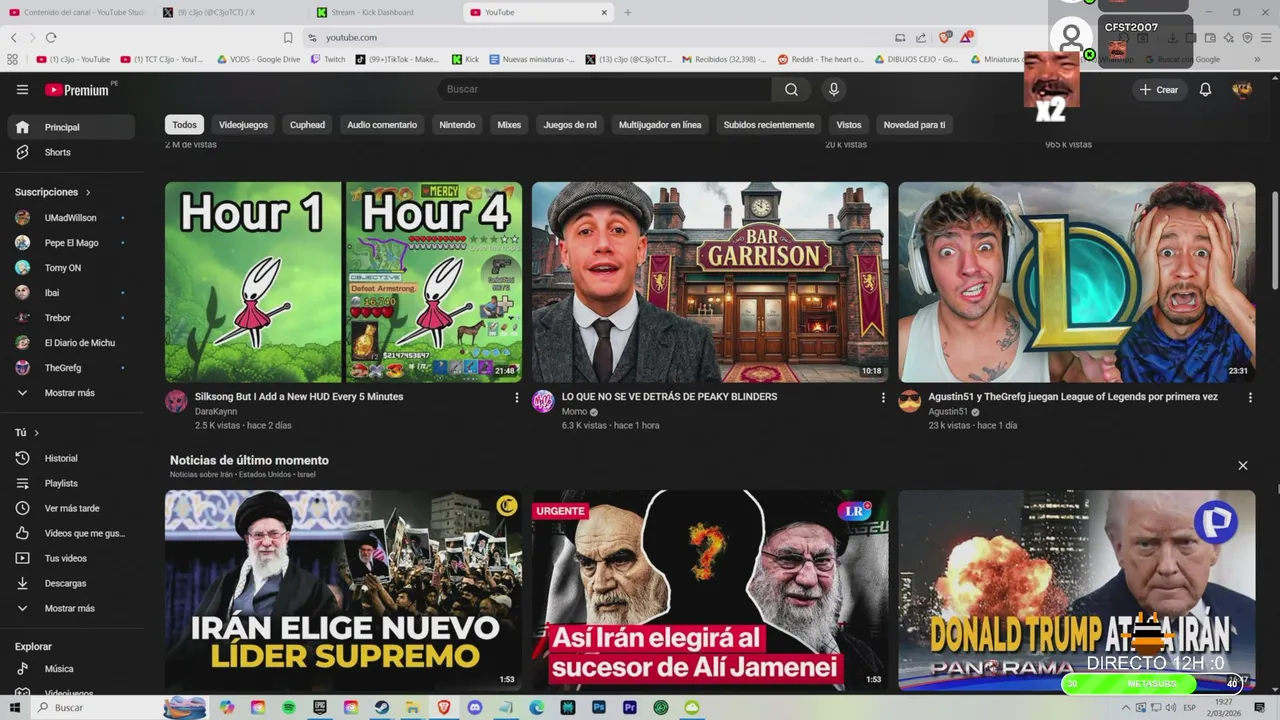The height and width of the screenshot is (720, 1280).
Task: Click the youtube.com address bar
Action: point(600,37)
